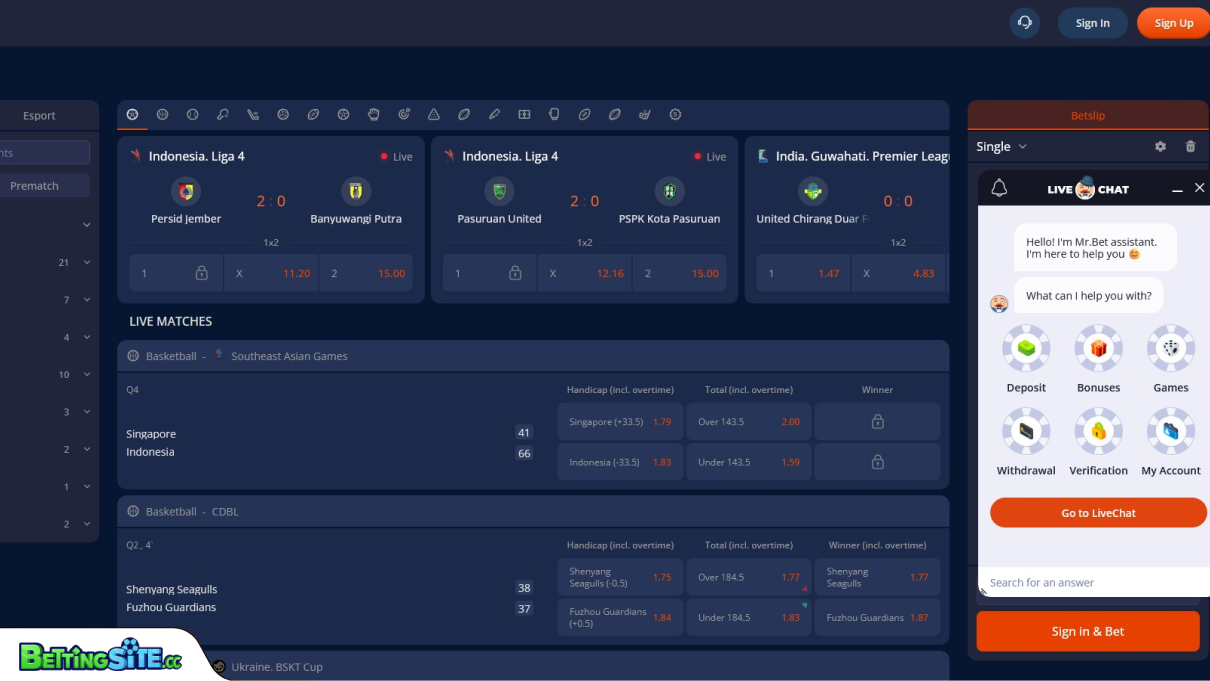Open betslip settings gear icon
This screenshot has height=681, width=1210.
click(x=1160, y=146)
